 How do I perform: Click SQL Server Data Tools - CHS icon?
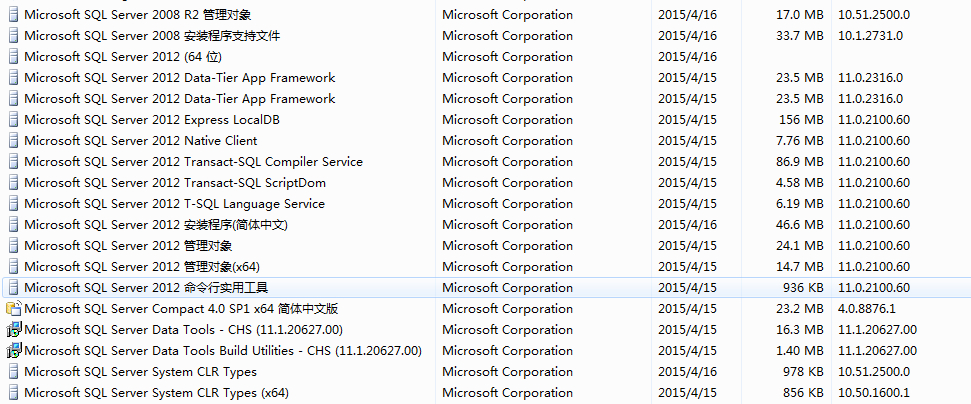13,329
